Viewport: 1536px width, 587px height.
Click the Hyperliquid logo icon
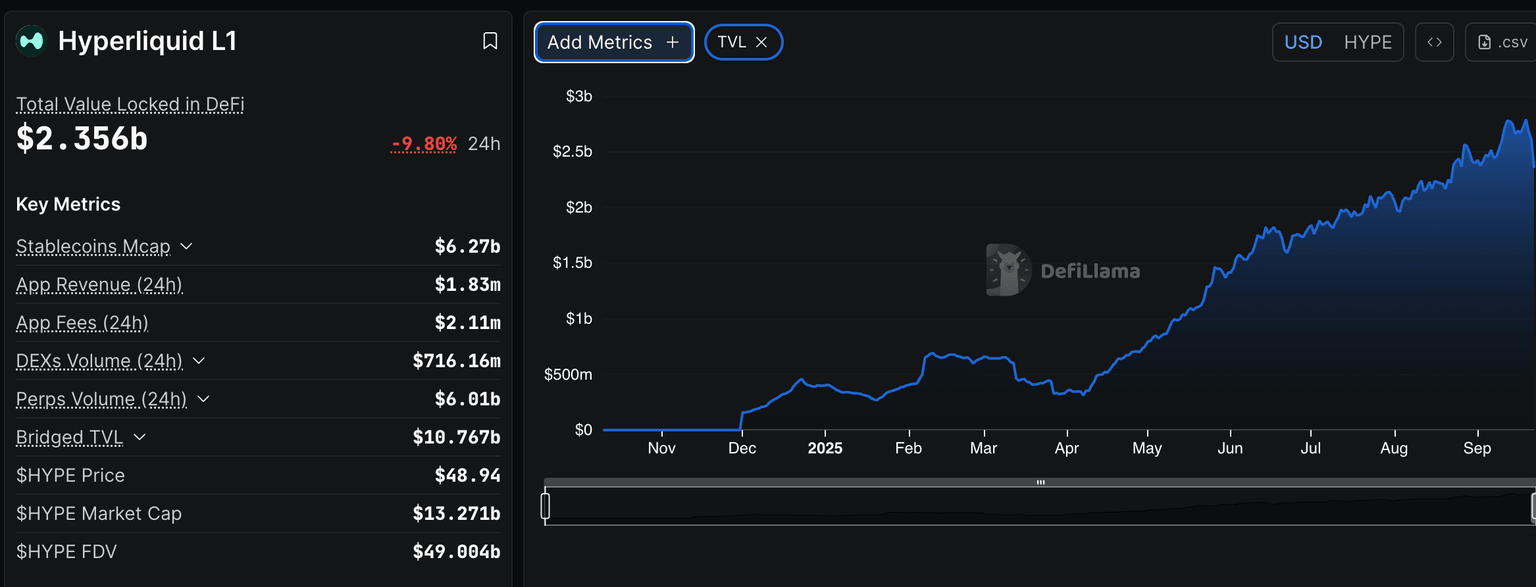click(x=32, y=41)
